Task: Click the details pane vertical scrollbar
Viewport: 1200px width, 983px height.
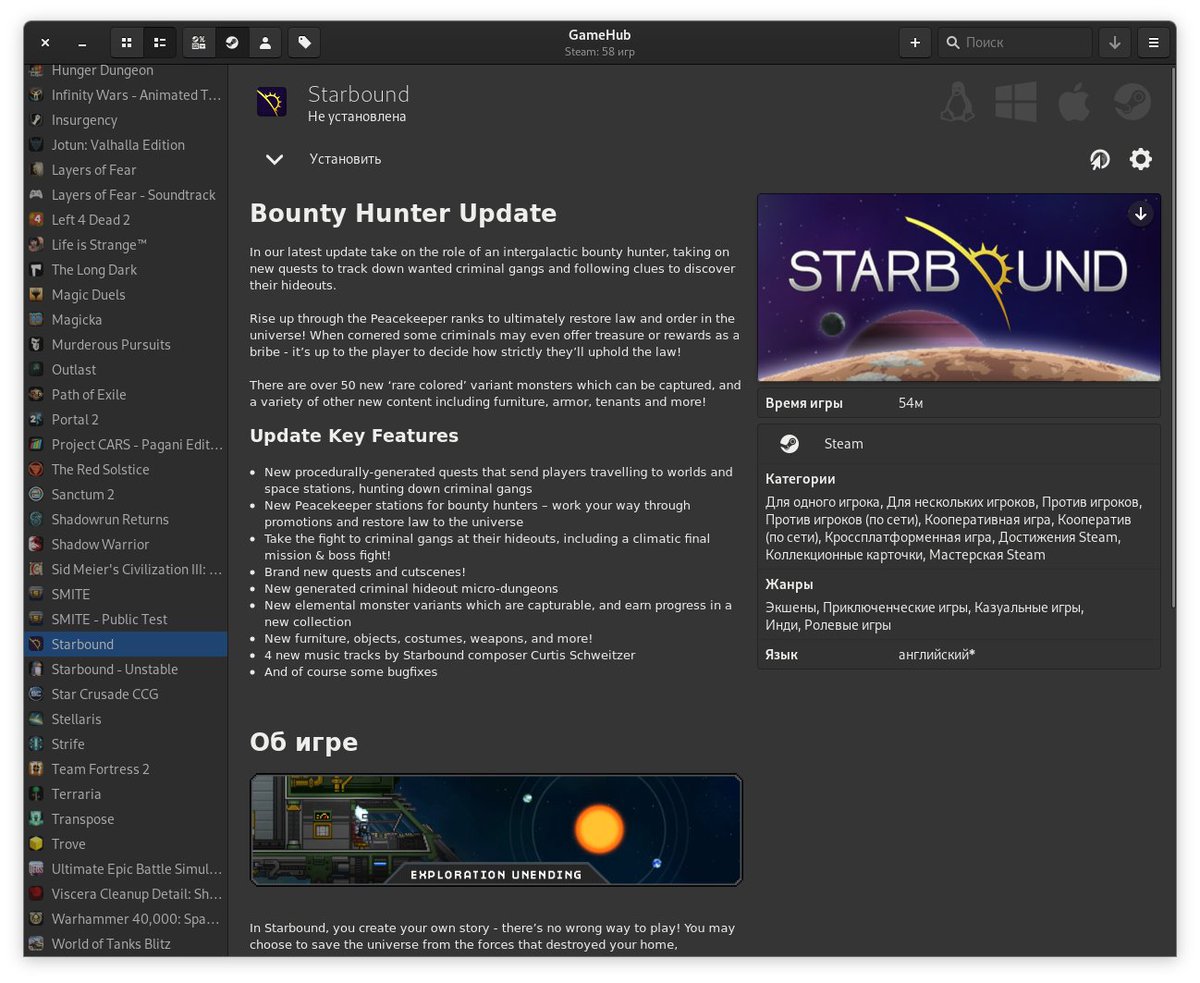Action: point(1173,337)
